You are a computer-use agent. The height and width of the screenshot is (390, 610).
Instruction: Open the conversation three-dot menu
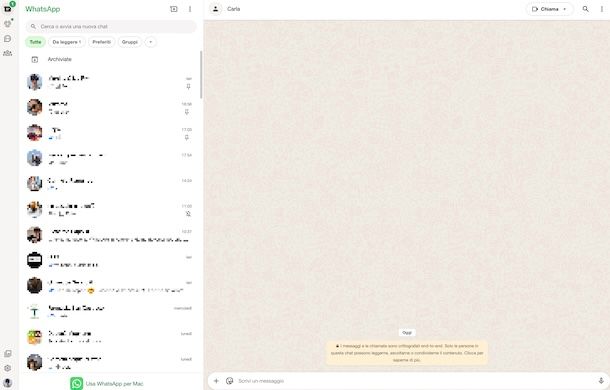point(601,9)
